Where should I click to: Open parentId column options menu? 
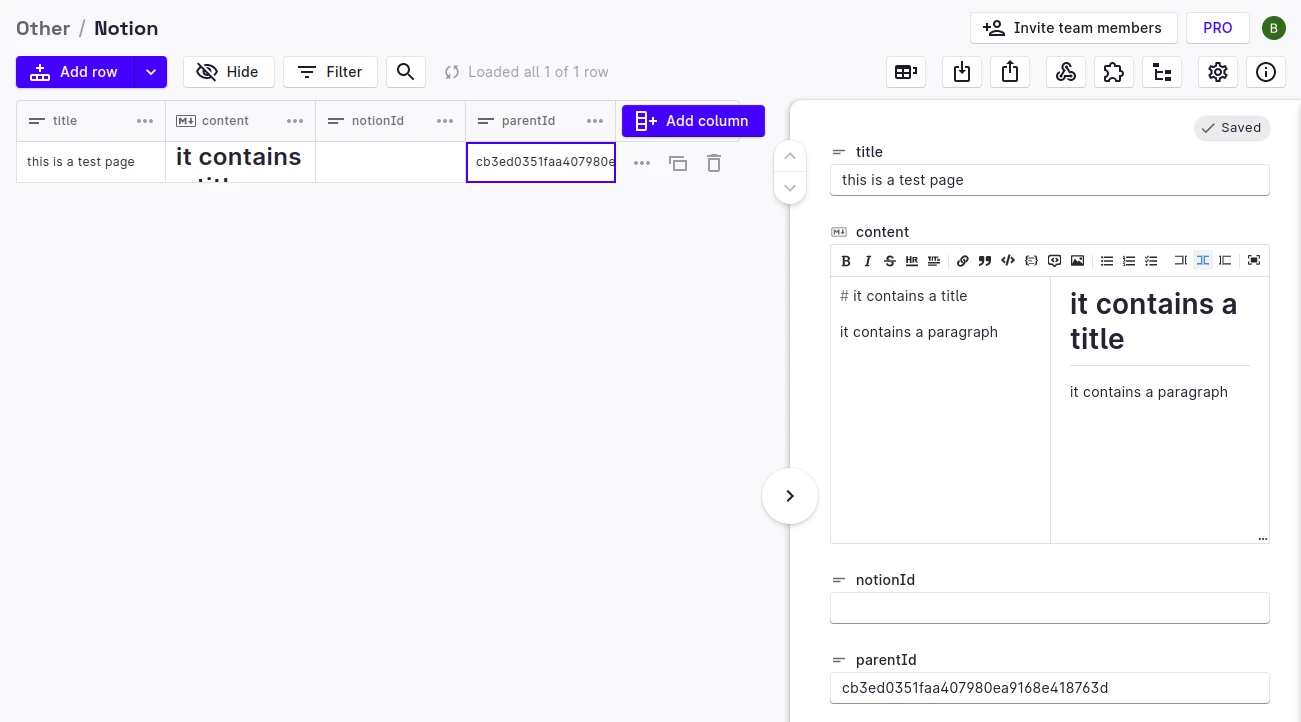pos(595,121)
